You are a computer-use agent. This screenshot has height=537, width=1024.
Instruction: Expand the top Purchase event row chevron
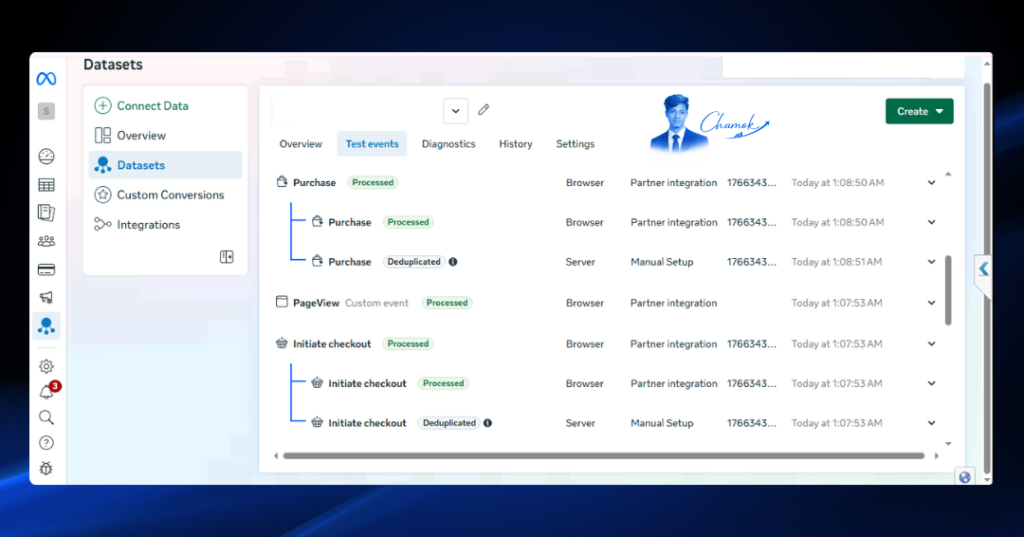(x=931, y=183)
